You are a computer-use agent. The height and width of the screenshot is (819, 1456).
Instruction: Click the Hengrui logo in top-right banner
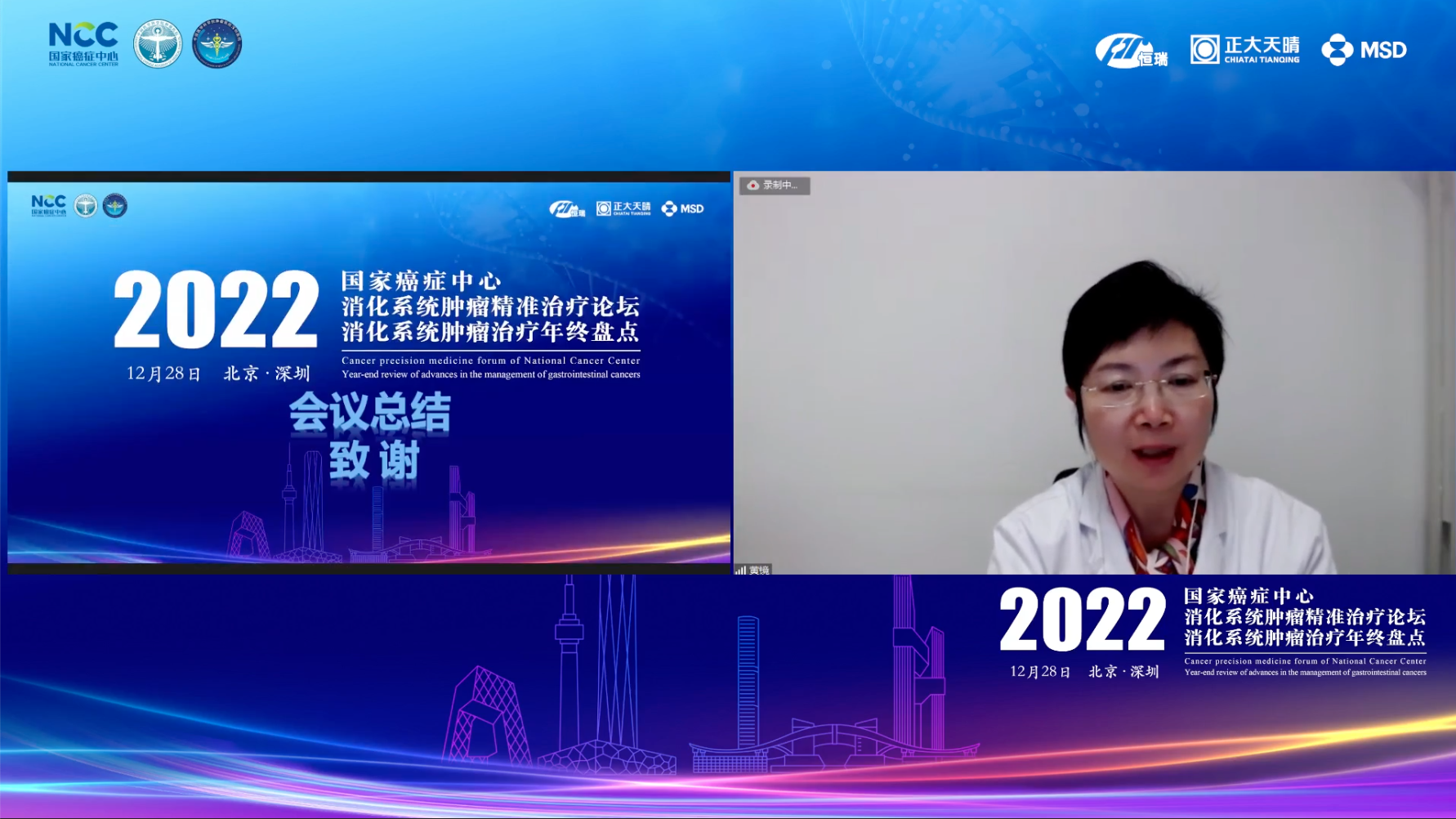[x=1131, y=51]
